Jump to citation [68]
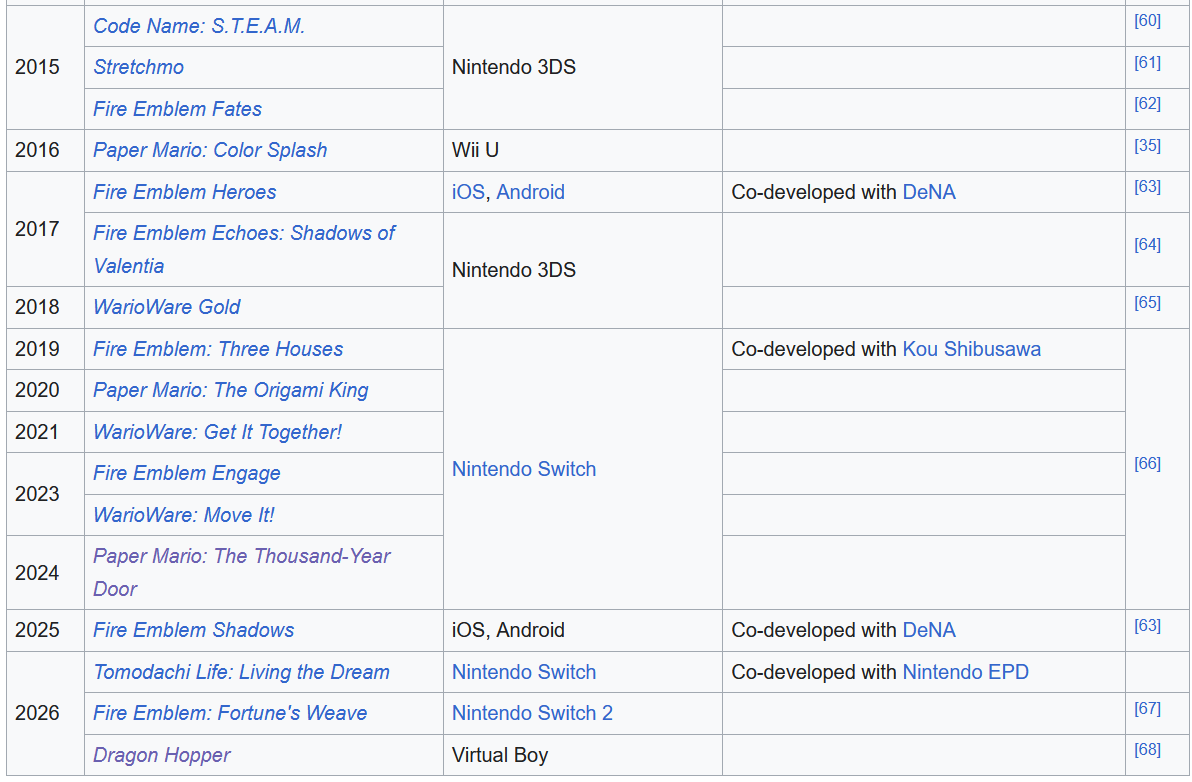The image size is (1192, 782). (1147, 749)
